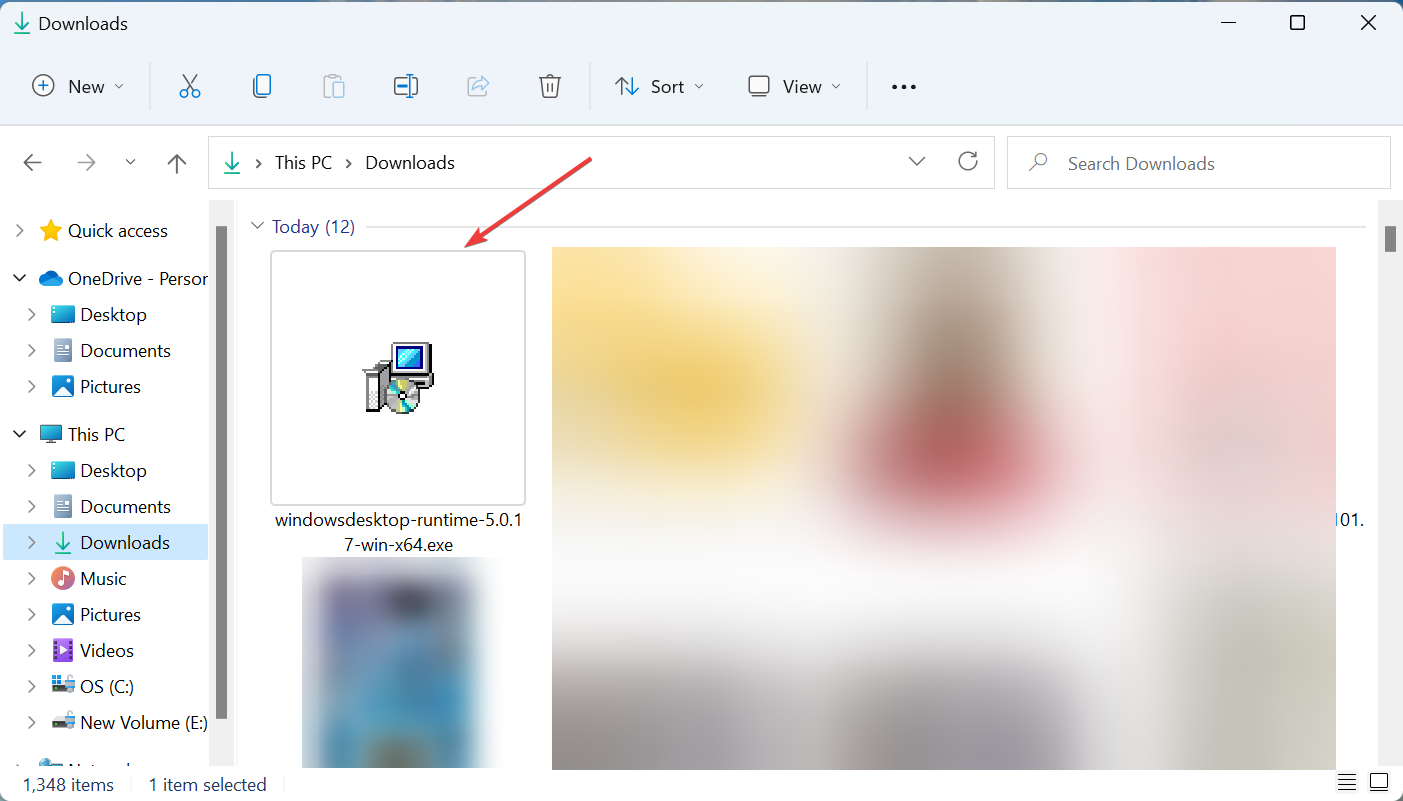Open the Sort dropdown
The image size is (1403, 801).
(x=659, y=86)
